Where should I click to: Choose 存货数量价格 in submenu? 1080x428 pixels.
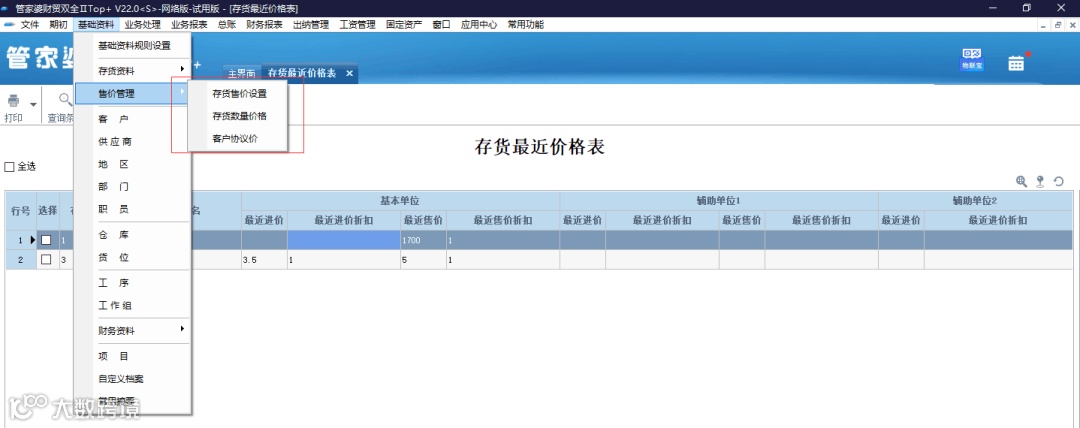(239, 116)
